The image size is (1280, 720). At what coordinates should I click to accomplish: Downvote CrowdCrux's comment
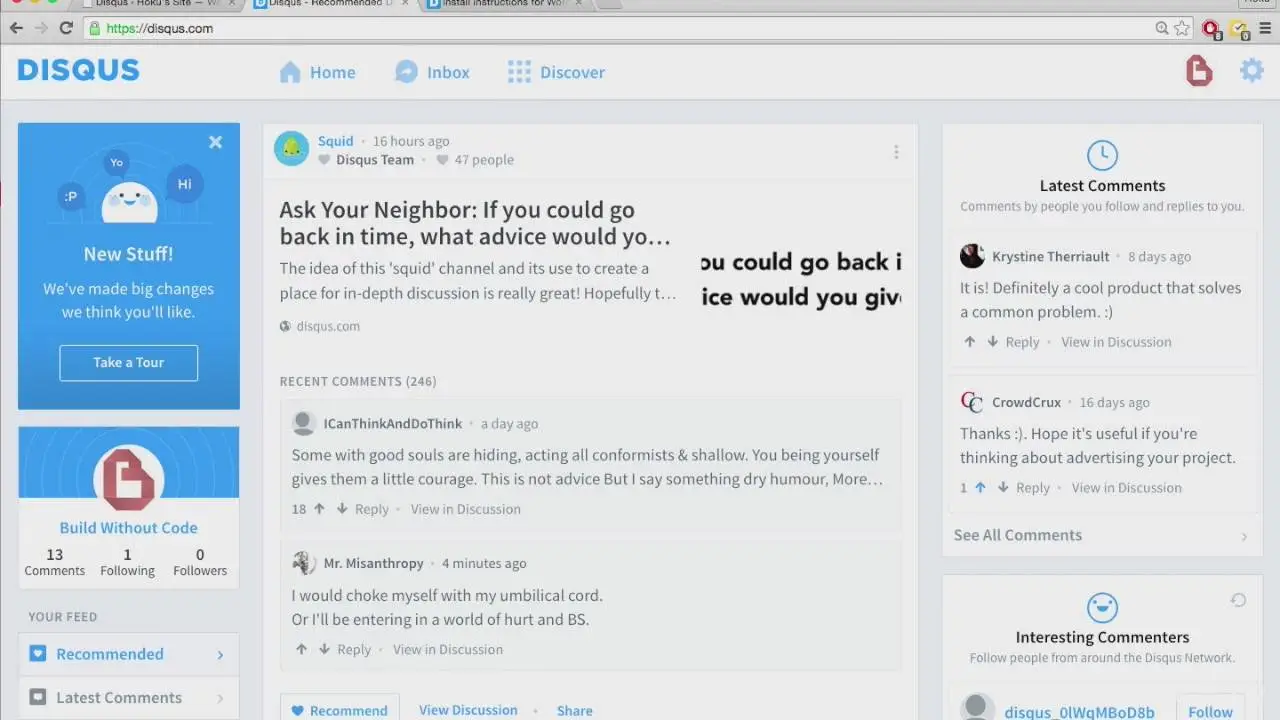pos(1003,488)
